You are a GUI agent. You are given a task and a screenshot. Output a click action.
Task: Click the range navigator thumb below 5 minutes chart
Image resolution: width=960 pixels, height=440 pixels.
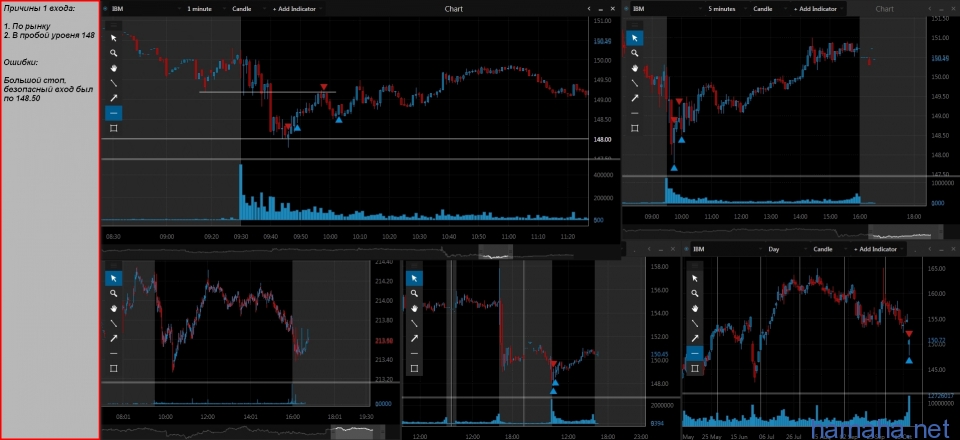(904, 233)
